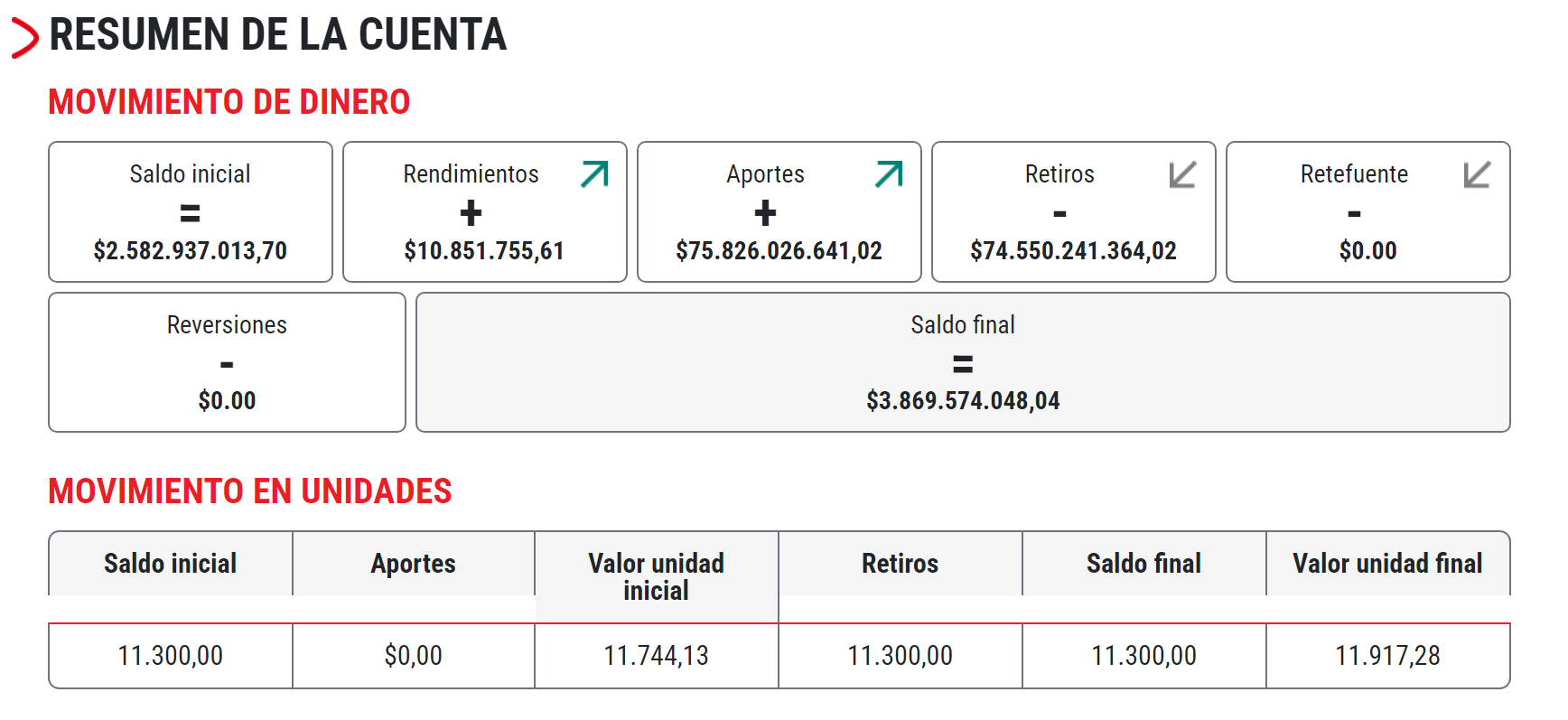This screenshot has height=720, width=1568.
Task: Click the Valor unidad inicial column header
Action: pos(656,576)
